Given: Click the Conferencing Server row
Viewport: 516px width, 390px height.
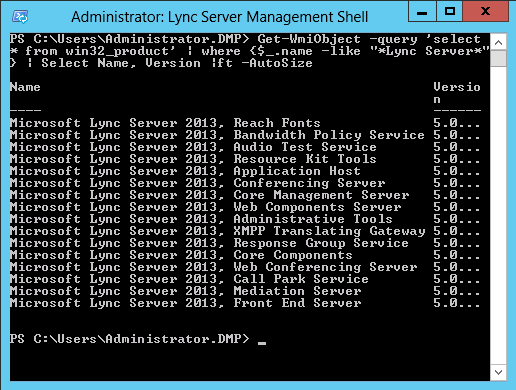Looking at the screenshot, I should (x=245, y=183).
